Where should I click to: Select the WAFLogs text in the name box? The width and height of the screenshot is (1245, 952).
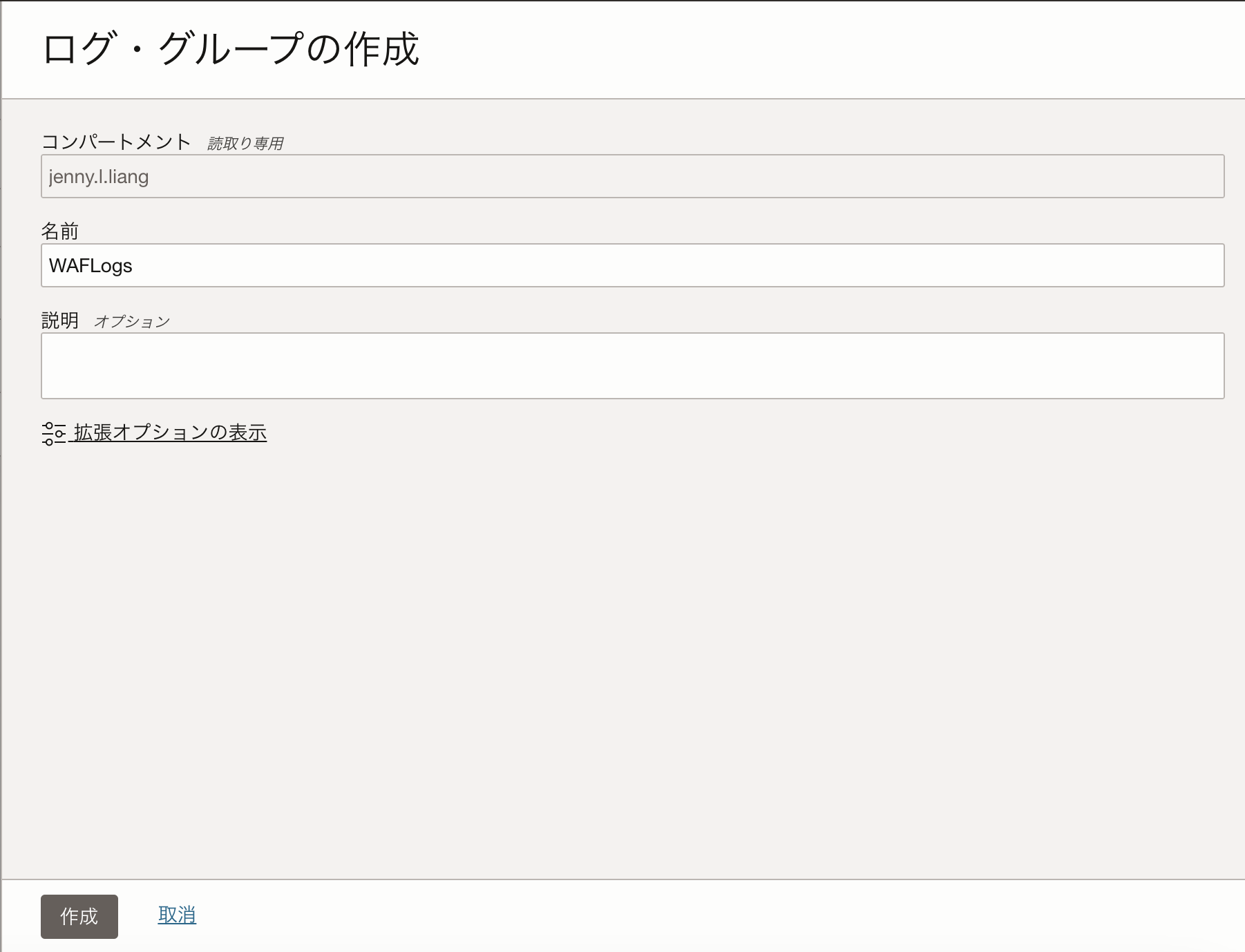click(x=91, y=265)
